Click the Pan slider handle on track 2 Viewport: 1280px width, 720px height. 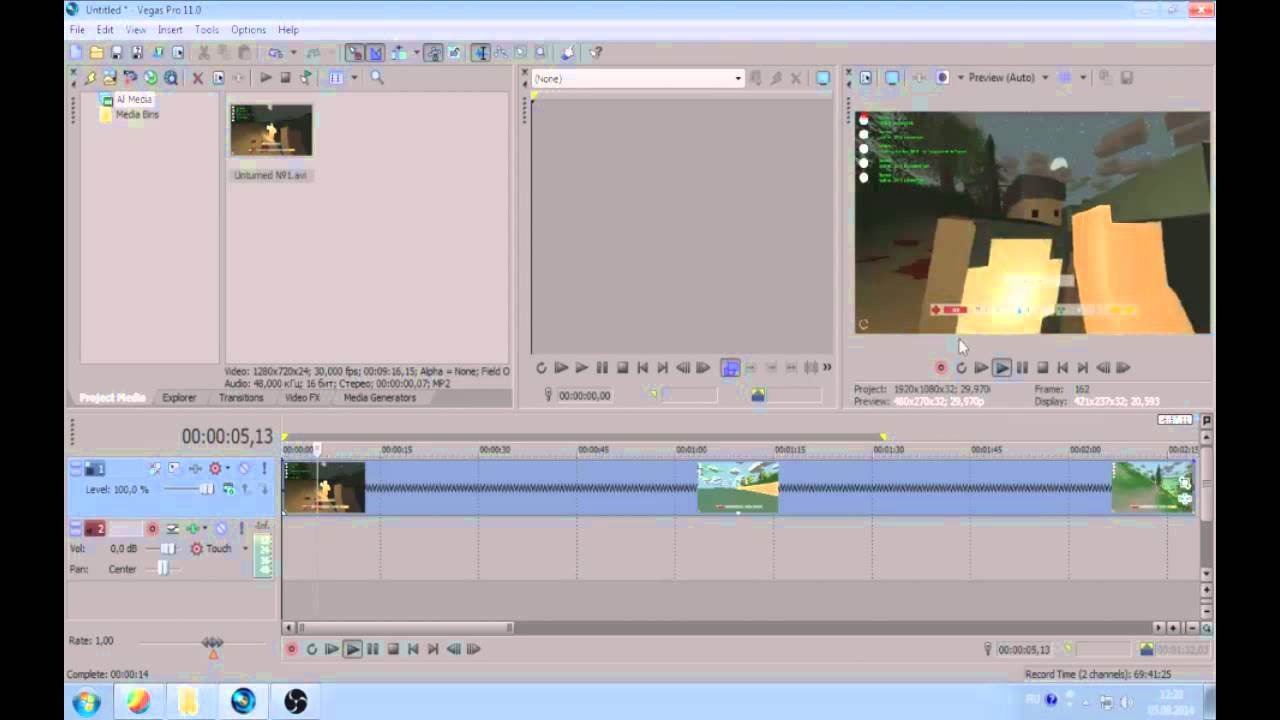coord(163,568)
